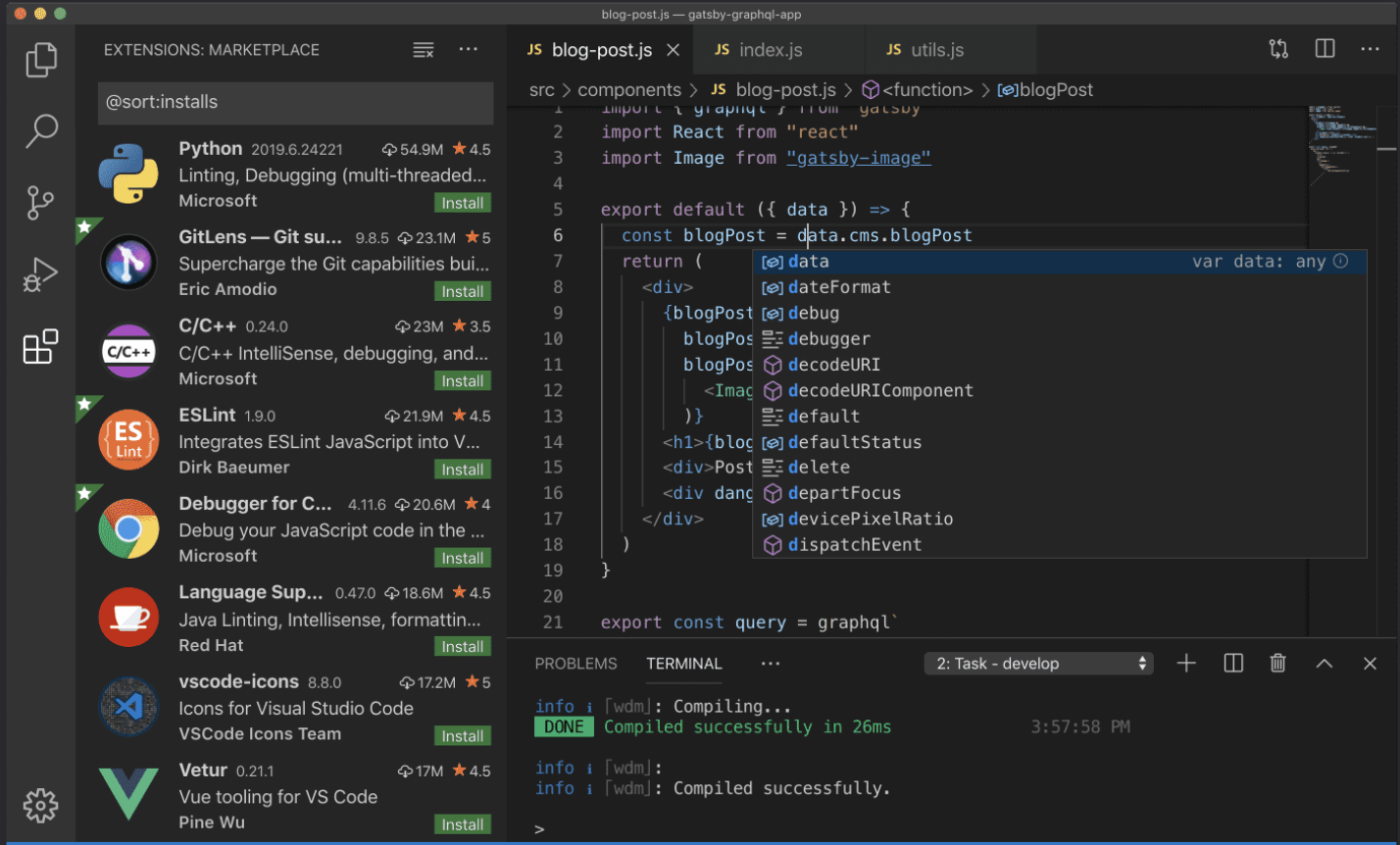Install the Python extension
This screenshot has width=1400, height=845.
click(463, 203)
